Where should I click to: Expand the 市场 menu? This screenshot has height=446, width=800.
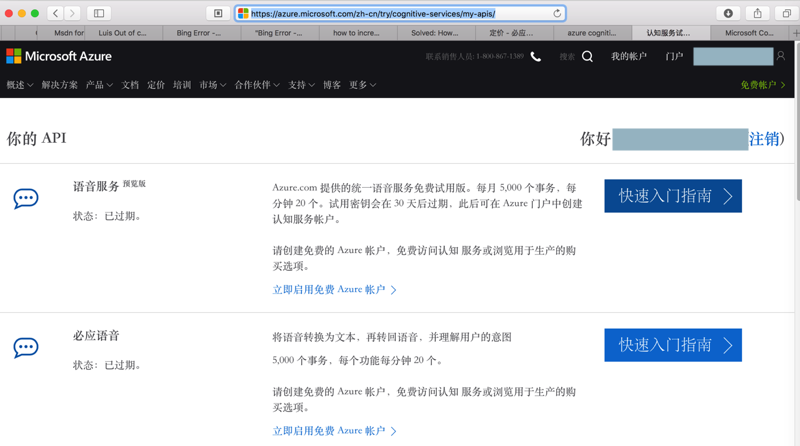213,85
